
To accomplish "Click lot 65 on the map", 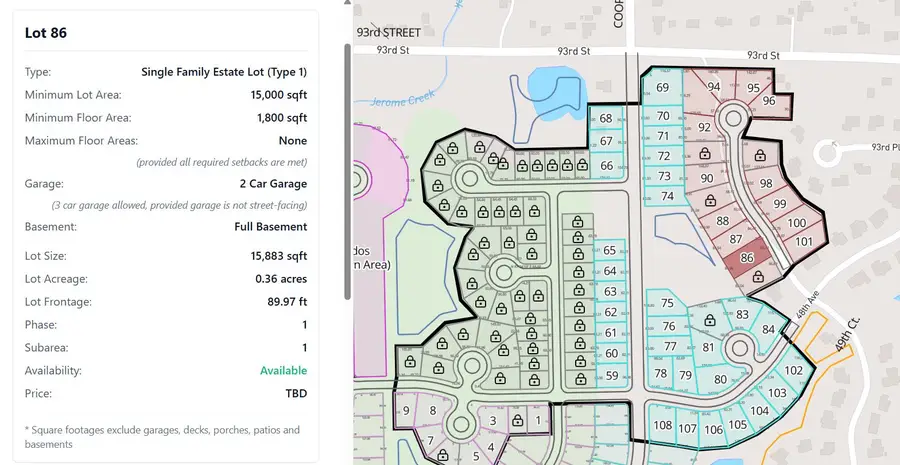I will point(610,250).
